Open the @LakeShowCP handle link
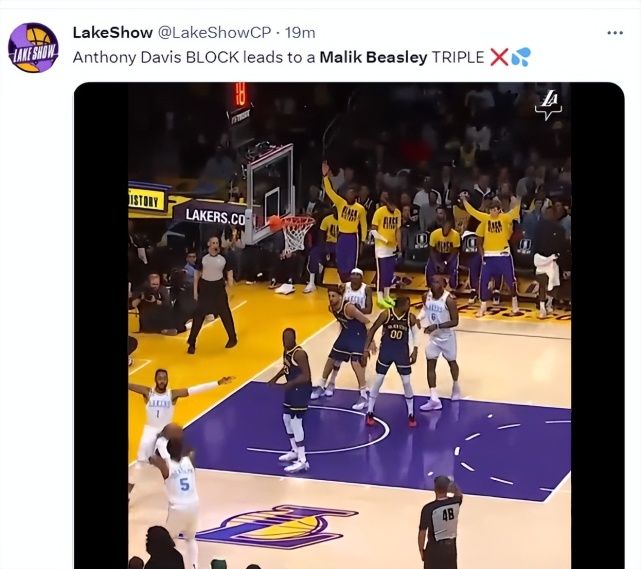 (x=214, y=32)
